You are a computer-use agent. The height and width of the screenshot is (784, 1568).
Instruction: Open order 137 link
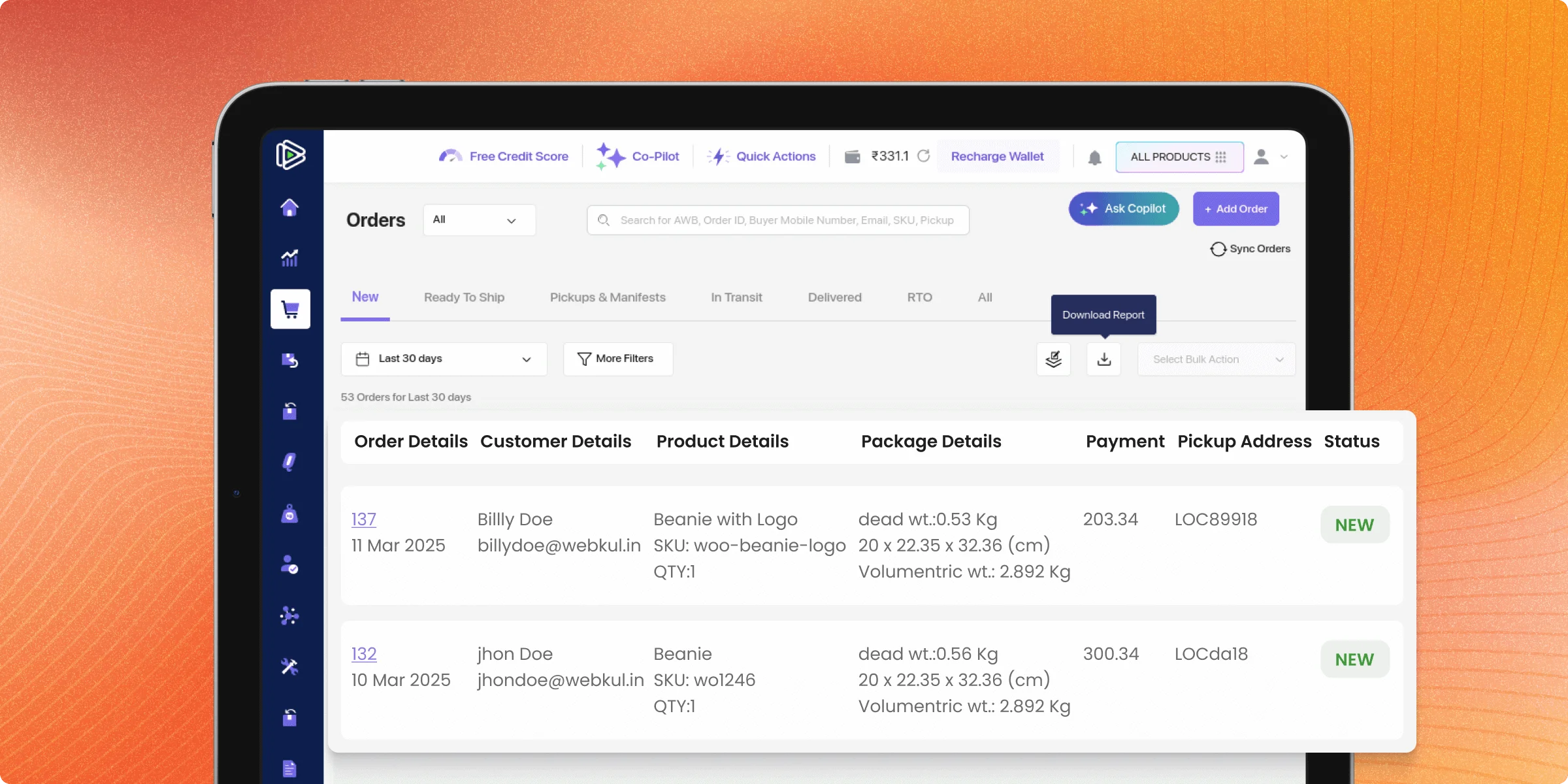[364, 519]
